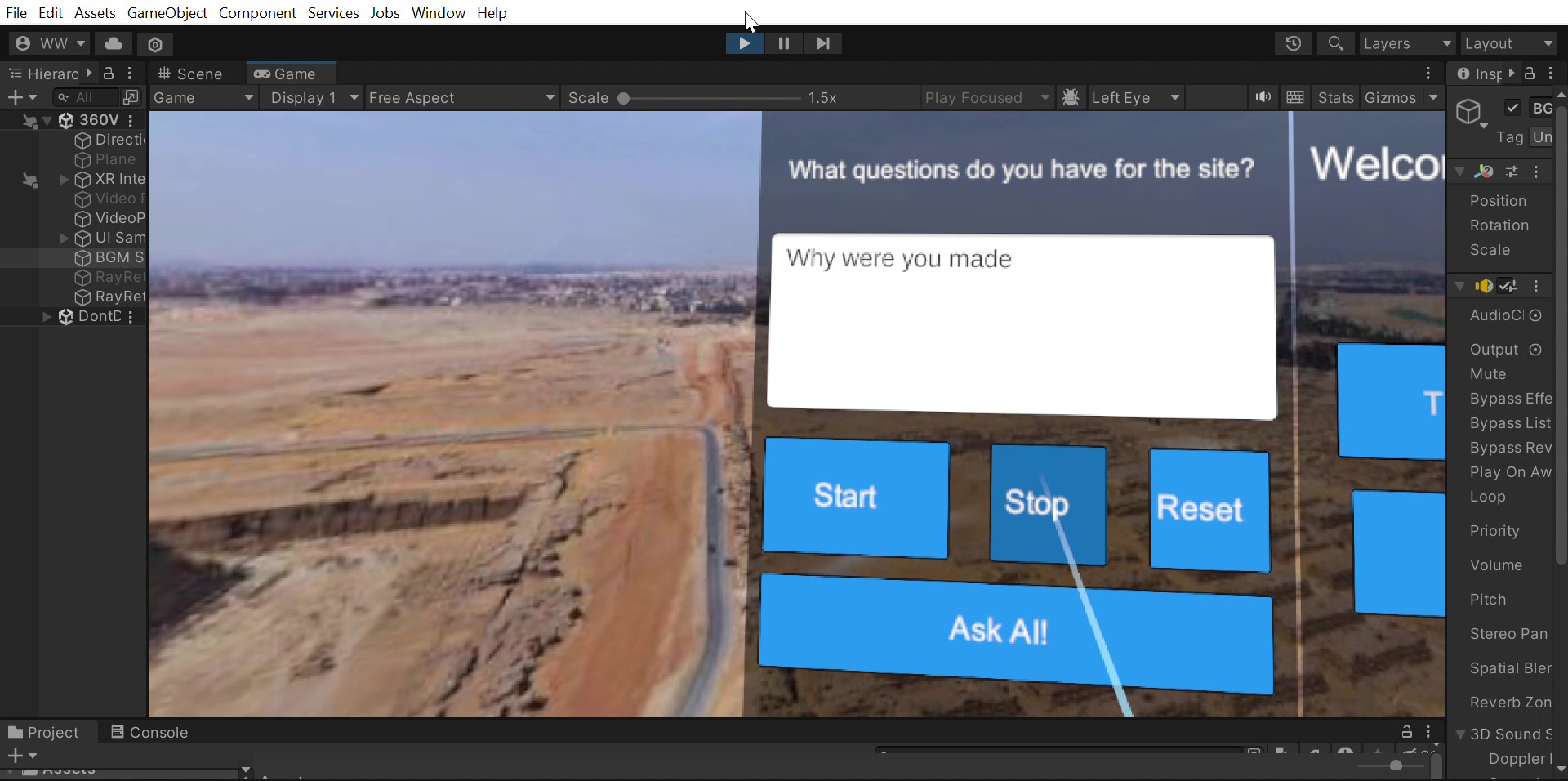Screen dimensions: 1568x781
Task: Click the GameObject cube icon in Inspector
Action: point(1469,112)
